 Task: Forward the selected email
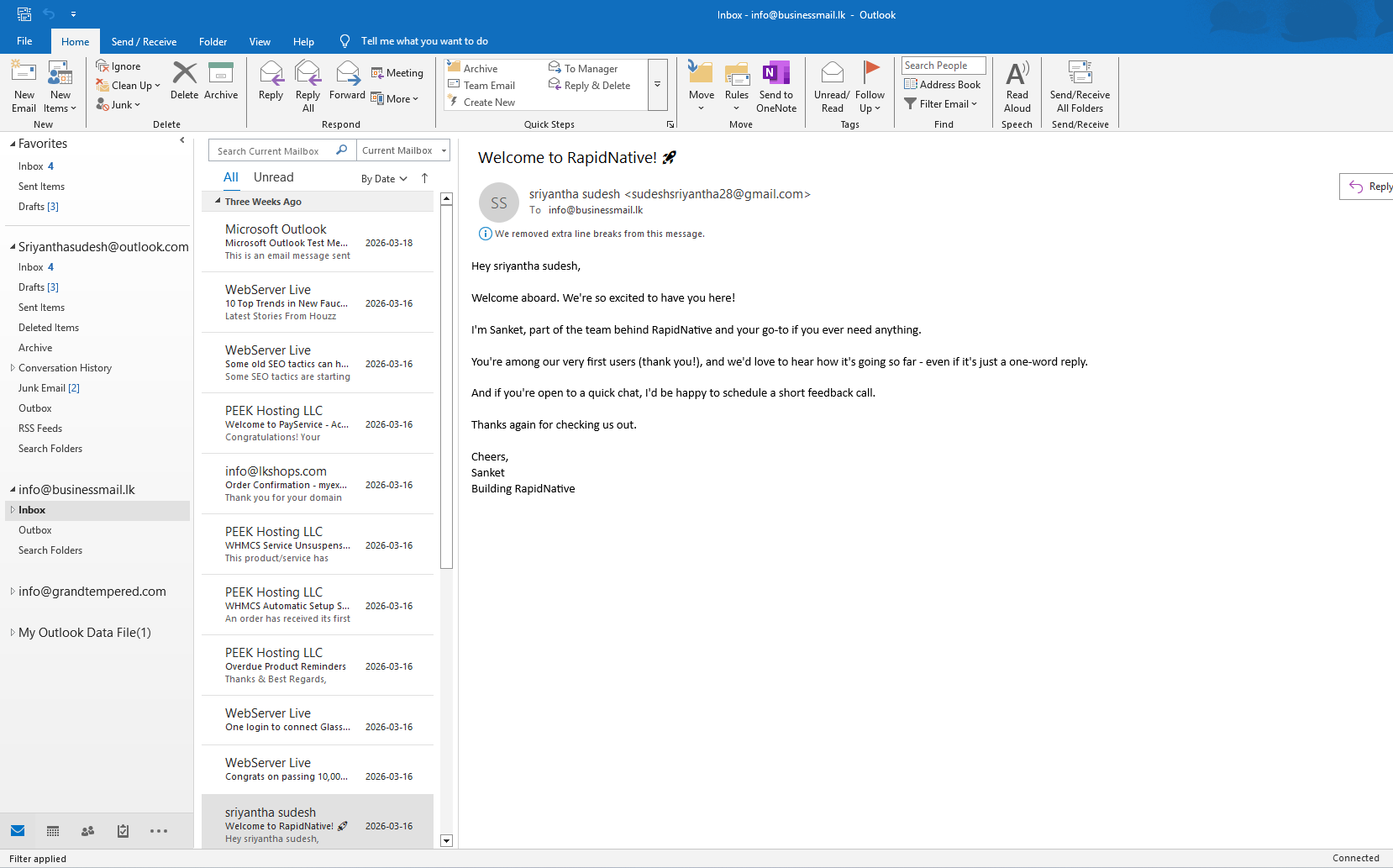coord(347,81)
